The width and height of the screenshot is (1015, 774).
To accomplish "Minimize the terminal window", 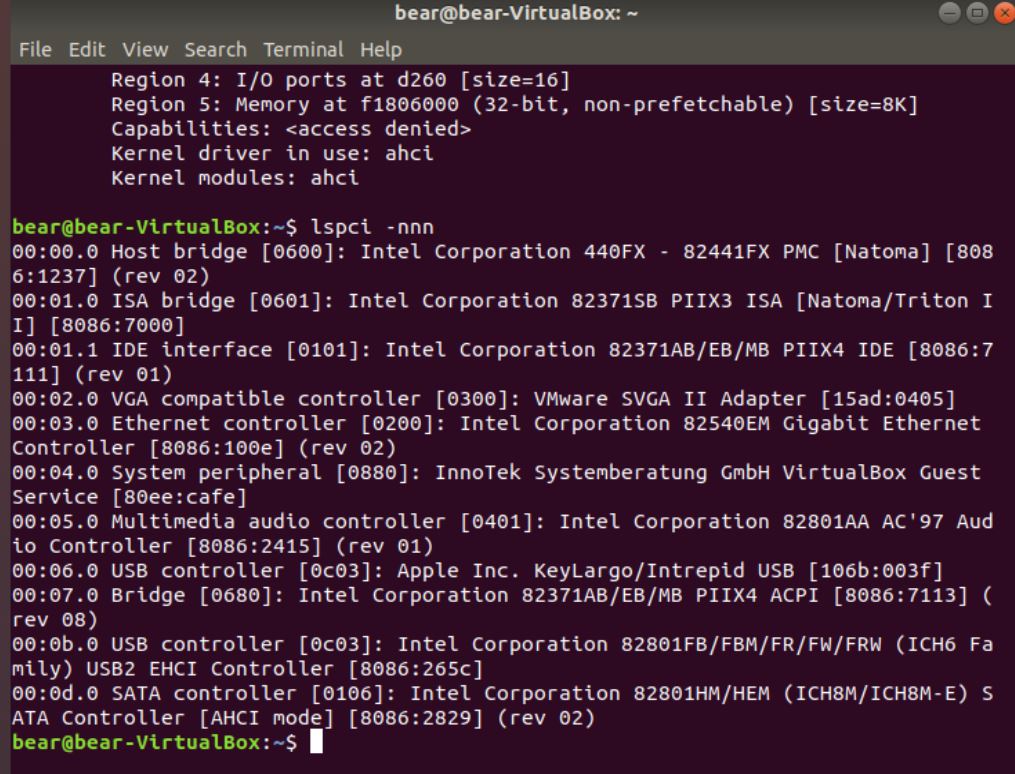I will (950, 12).
